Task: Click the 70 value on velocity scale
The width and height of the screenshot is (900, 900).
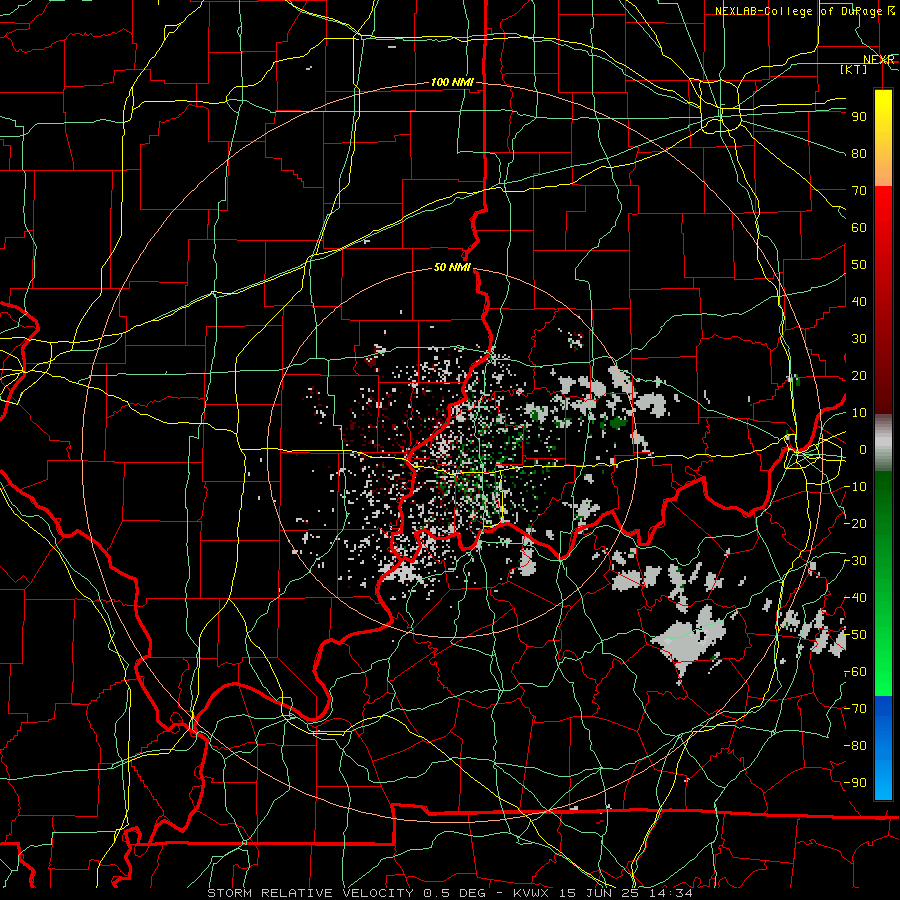Action: (859, 191)
